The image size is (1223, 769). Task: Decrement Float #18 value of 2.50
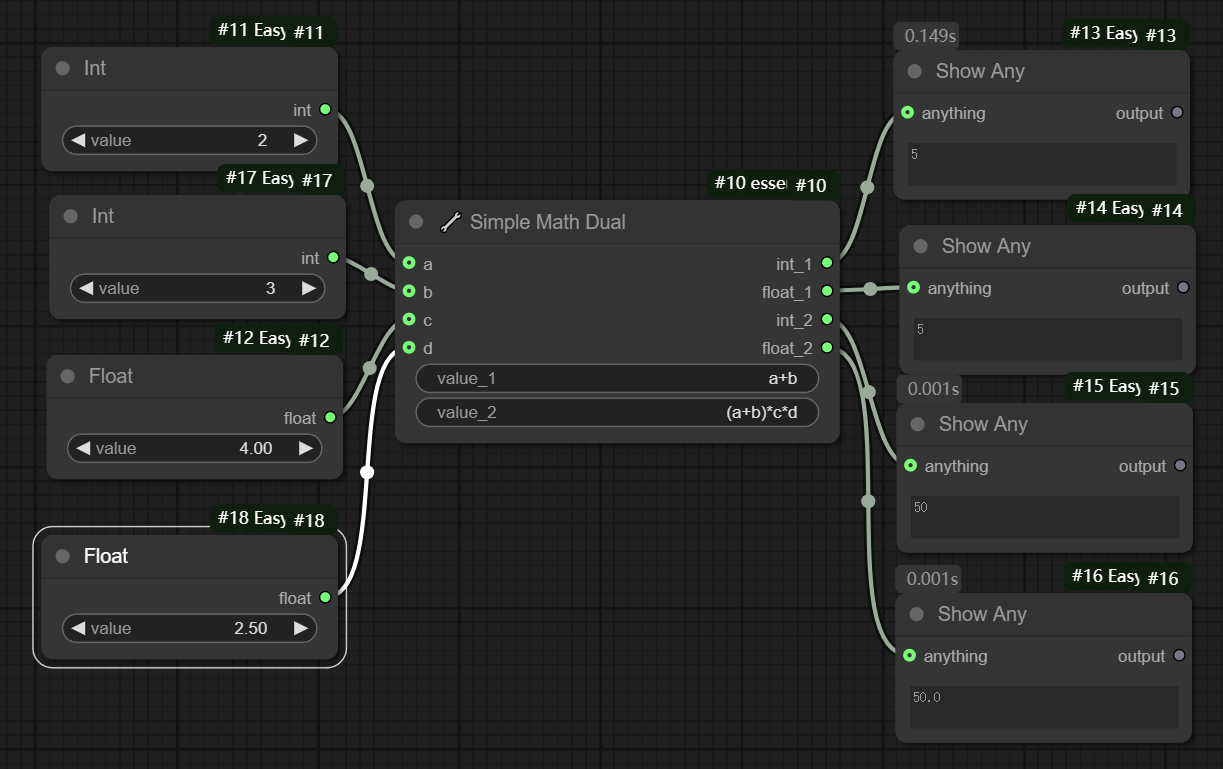(78, 628)
